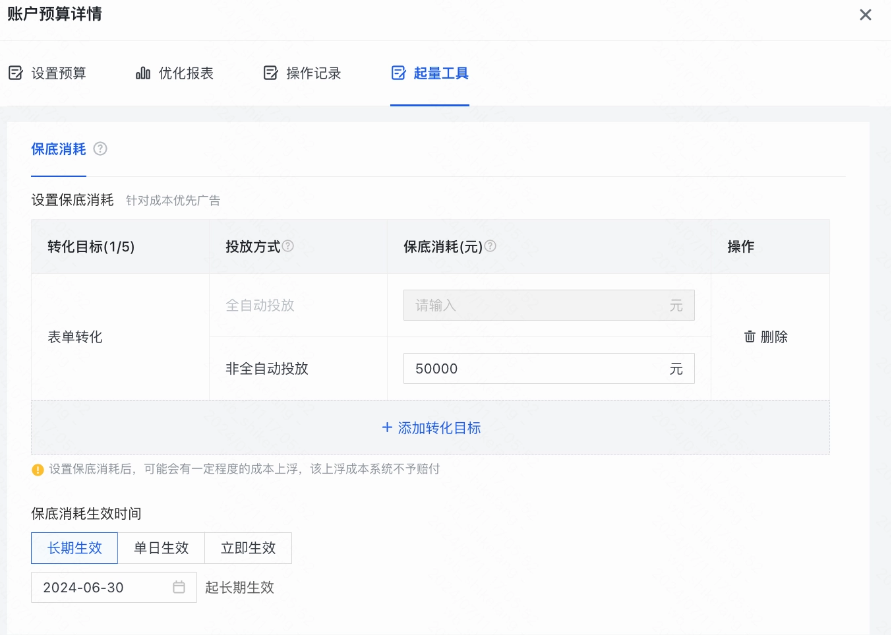Click the help icon beside 投放方式 column

(x=289, y=244)
